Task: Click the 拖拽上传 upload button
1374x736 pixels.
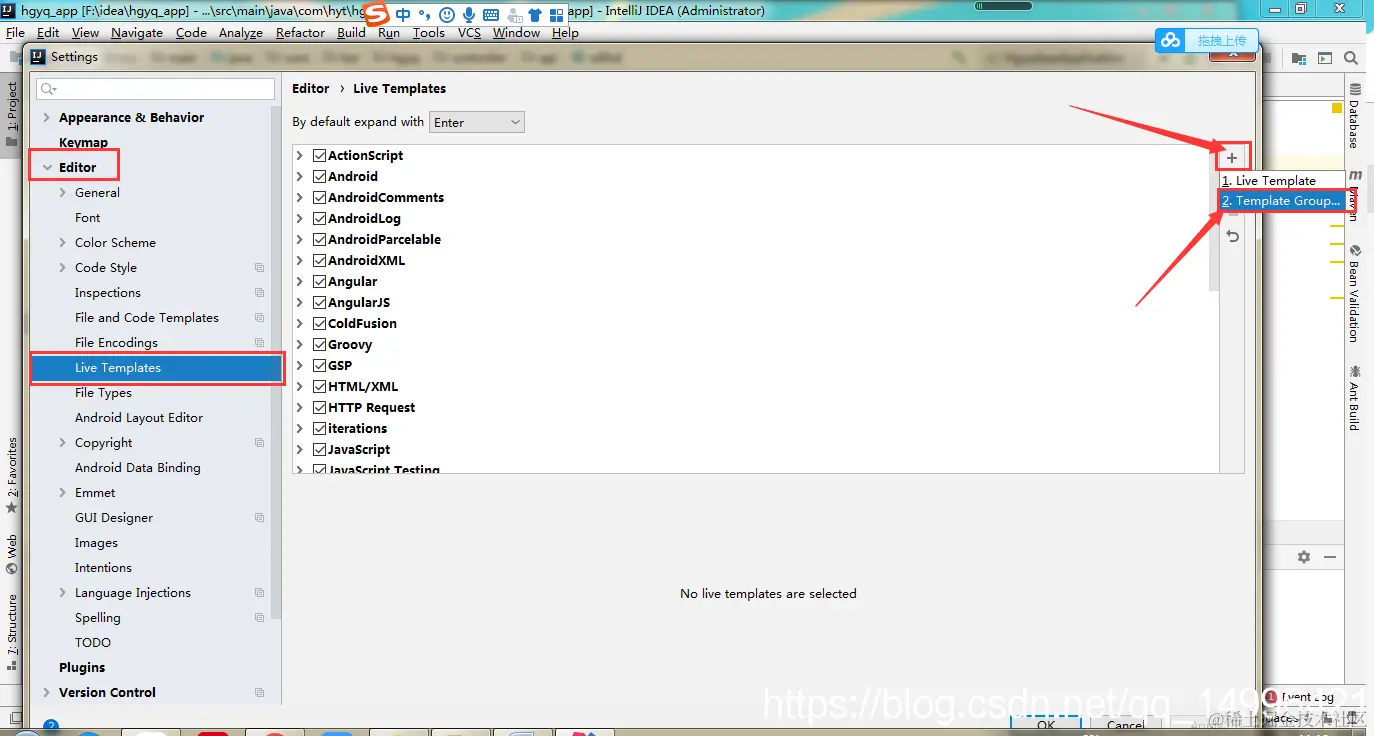Action: coord(1222,40)
